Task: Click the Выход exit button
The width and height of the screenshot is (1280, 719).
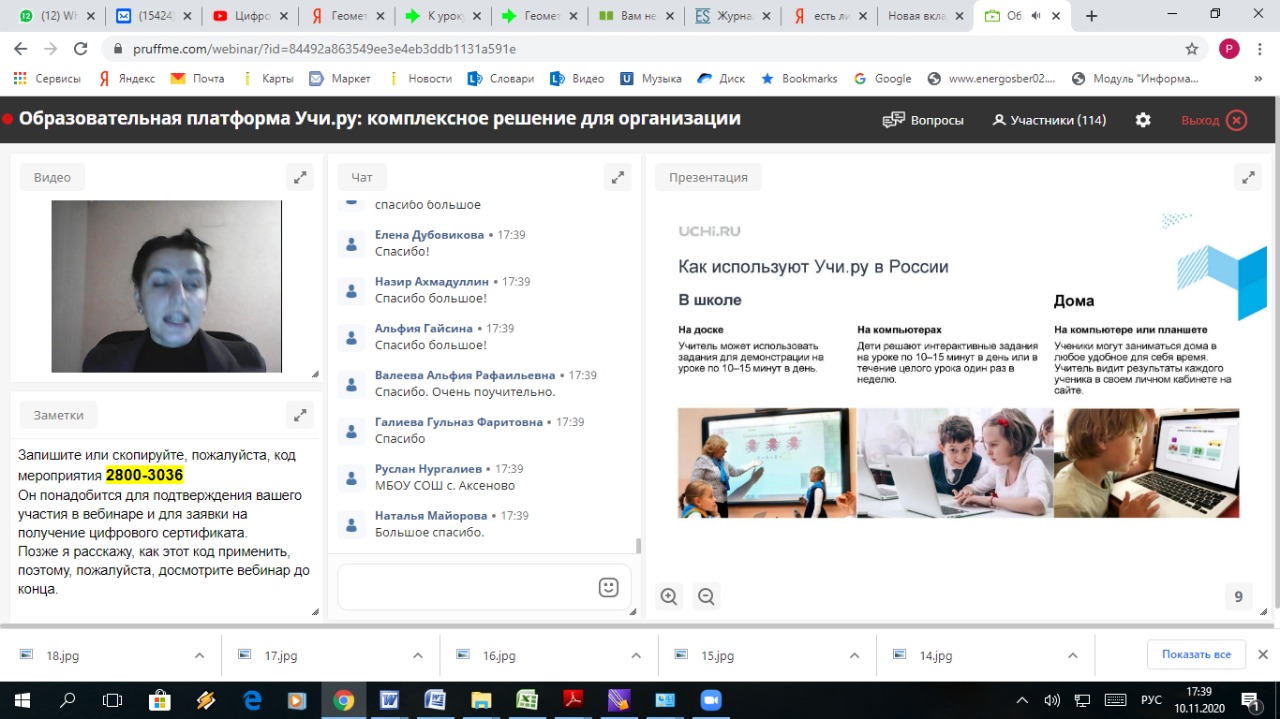Action: point(1214,120)
